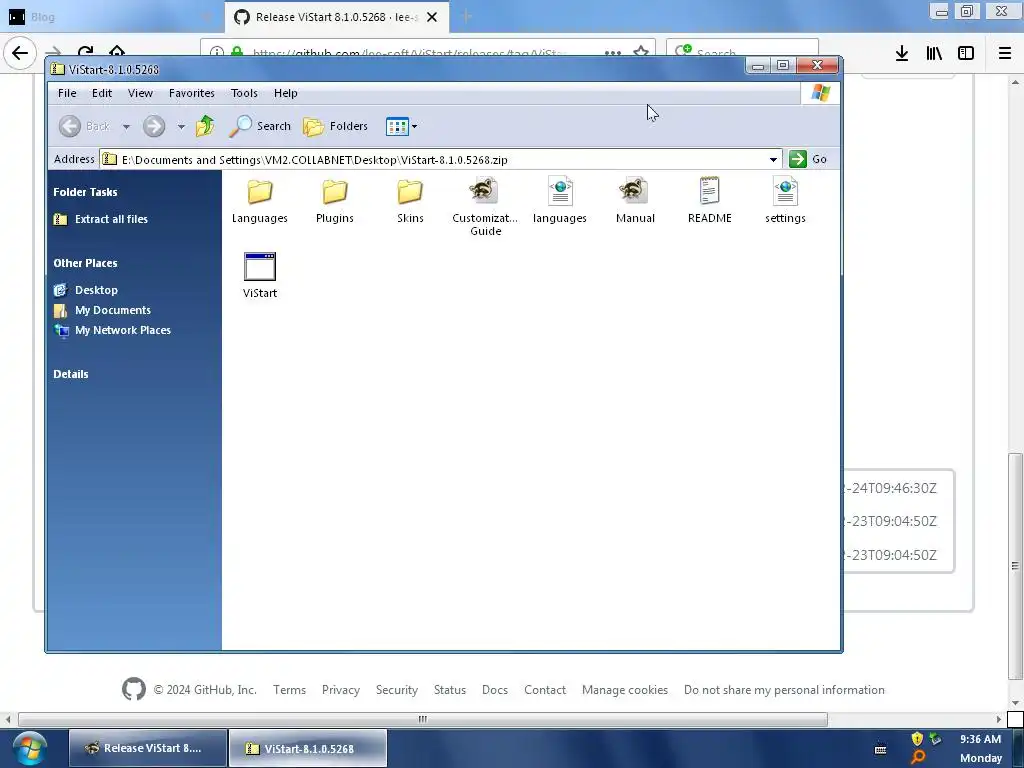Click the GitHub logo in footer
The width and height of the screenshot is (1024, 768).
pos(134,689)
